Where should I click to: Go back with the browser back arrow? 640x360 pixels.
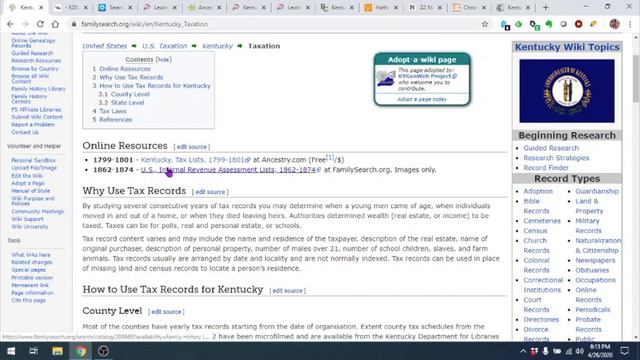click(10, 24)
